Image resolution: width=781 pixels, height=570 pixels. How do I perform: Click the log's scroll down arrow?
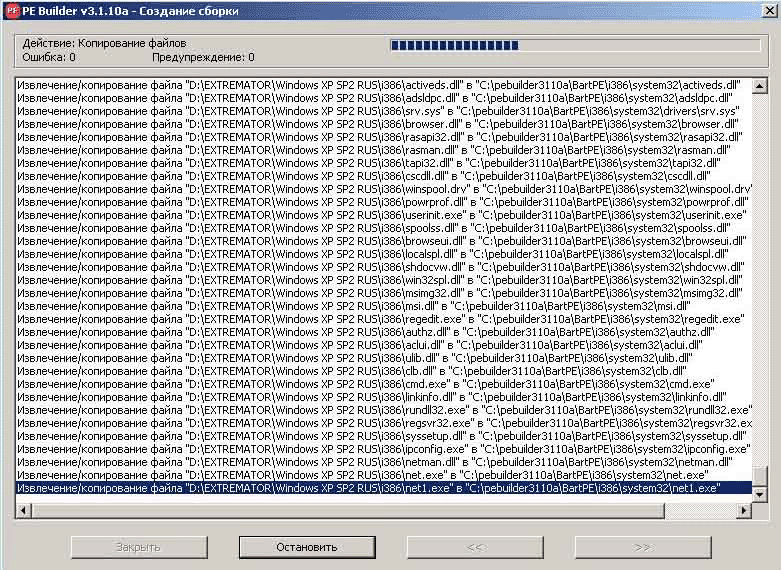coord(759,494)
